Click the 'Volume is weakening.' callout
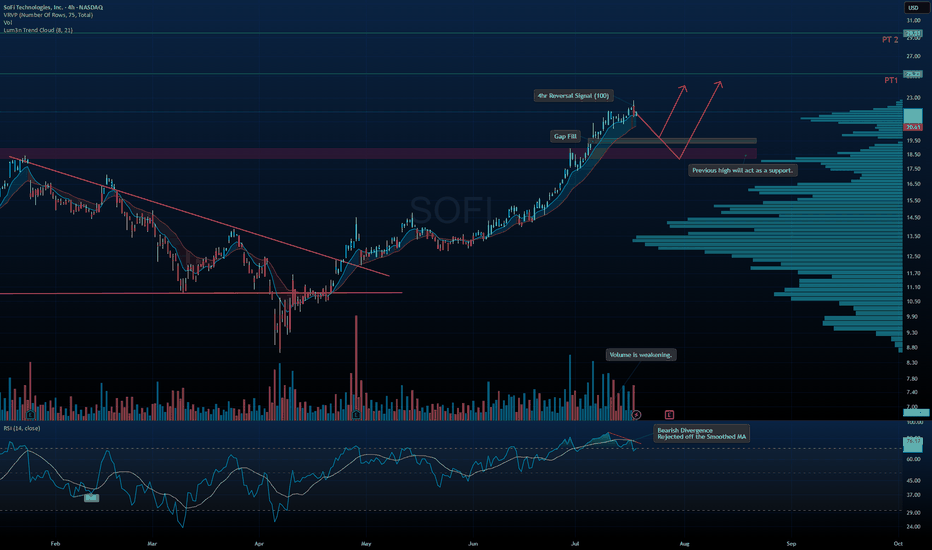 click(641, 355)
